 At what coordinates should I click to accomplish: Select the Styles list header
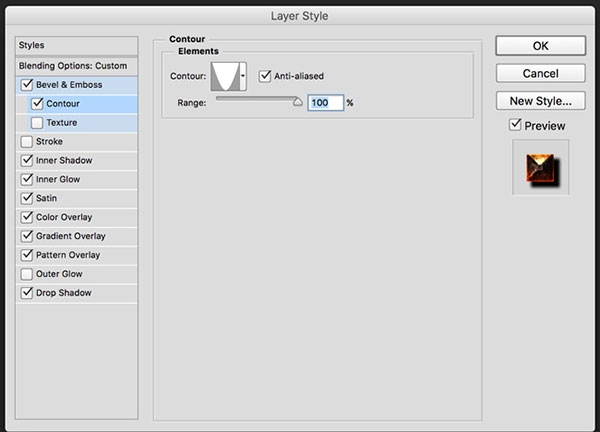click(x=77, y=46)
